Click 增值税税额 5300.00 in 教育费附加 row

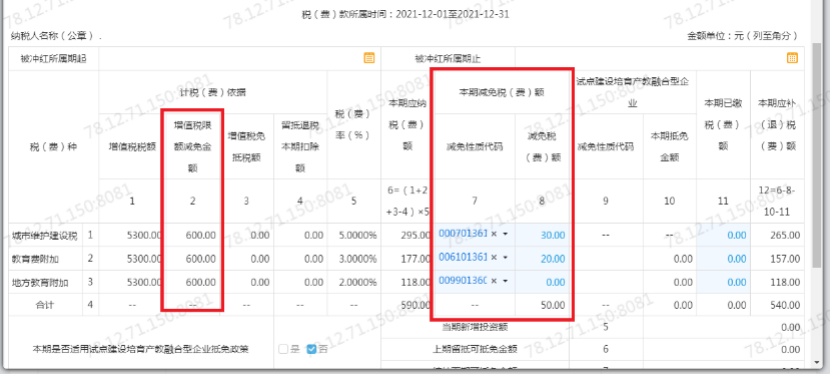click(x=143, y=258)
